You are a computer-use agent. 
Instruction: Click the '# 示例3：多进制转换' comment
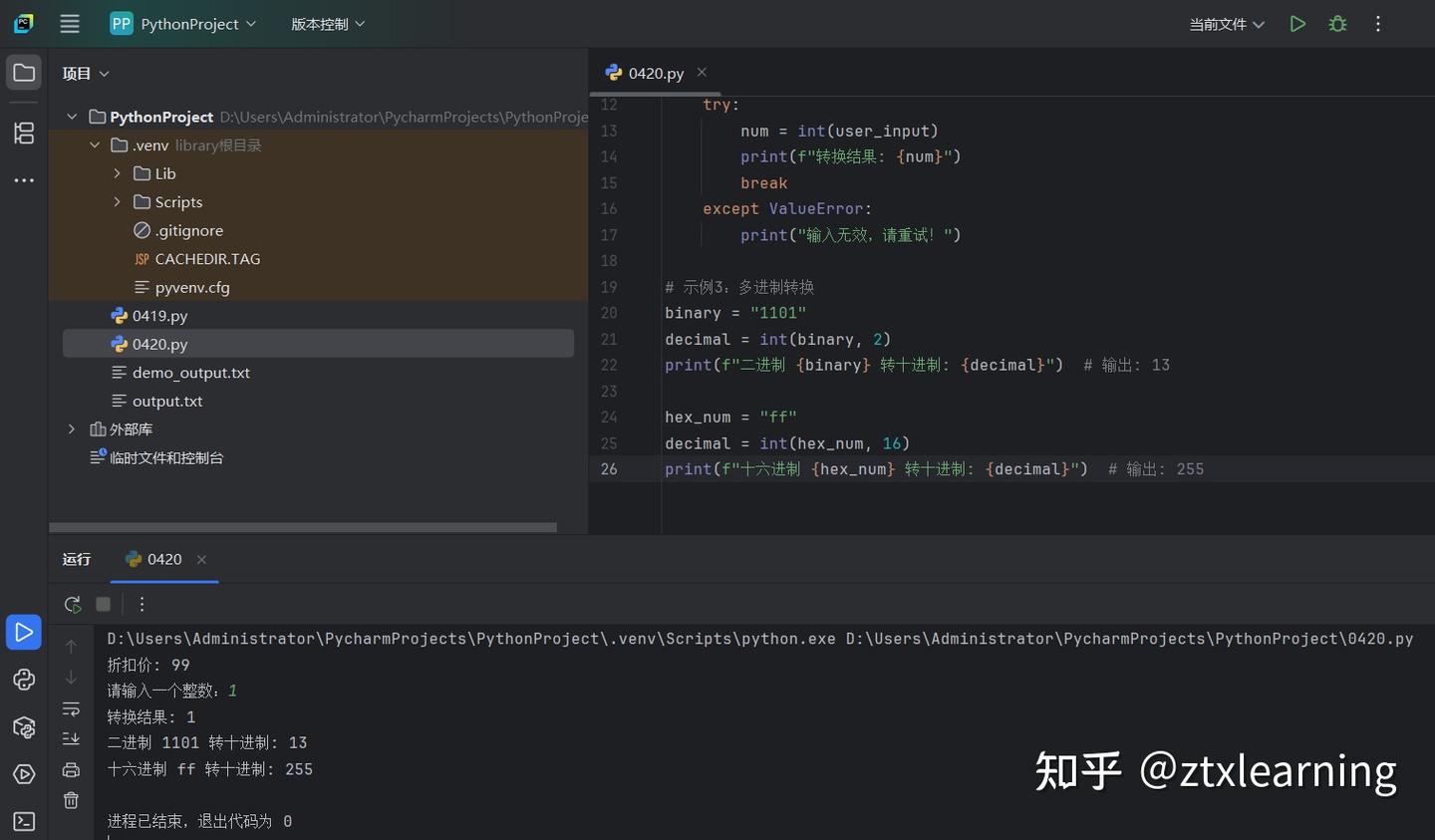pos(739,287)
